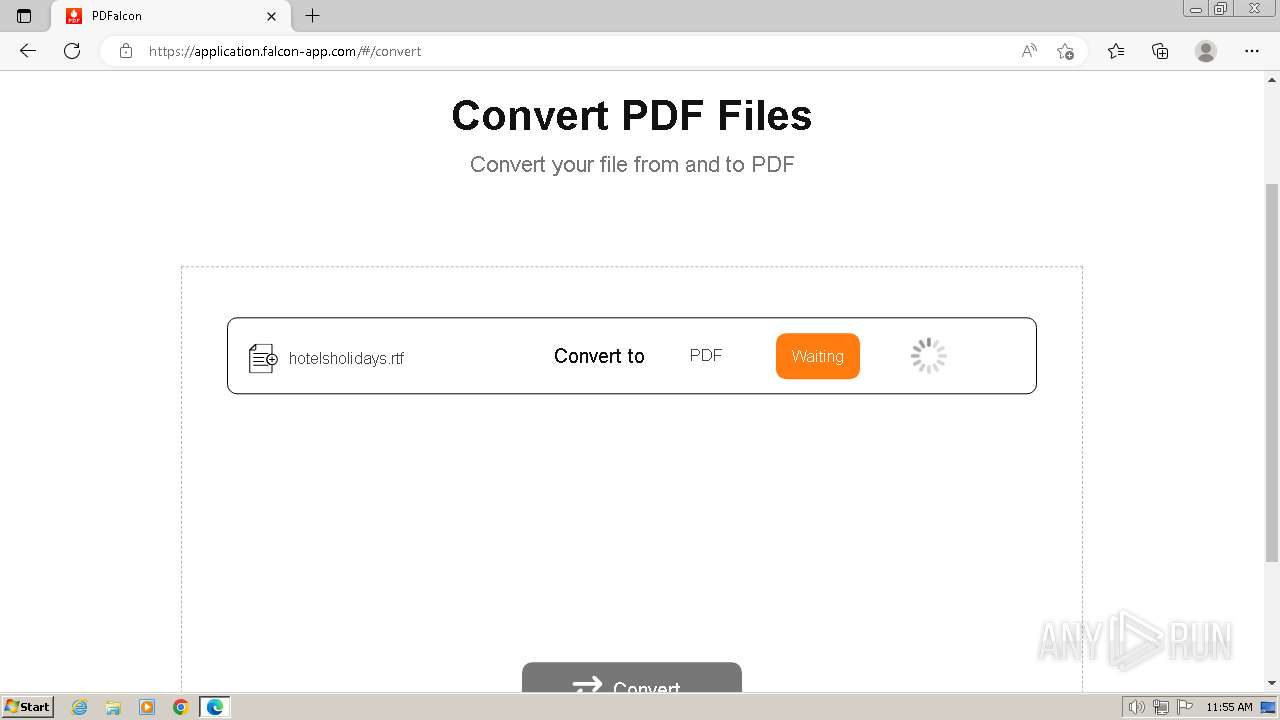Click the orange Waiting button
Viewport: 1280px width, 720px height.
click(x=818, y=356)
